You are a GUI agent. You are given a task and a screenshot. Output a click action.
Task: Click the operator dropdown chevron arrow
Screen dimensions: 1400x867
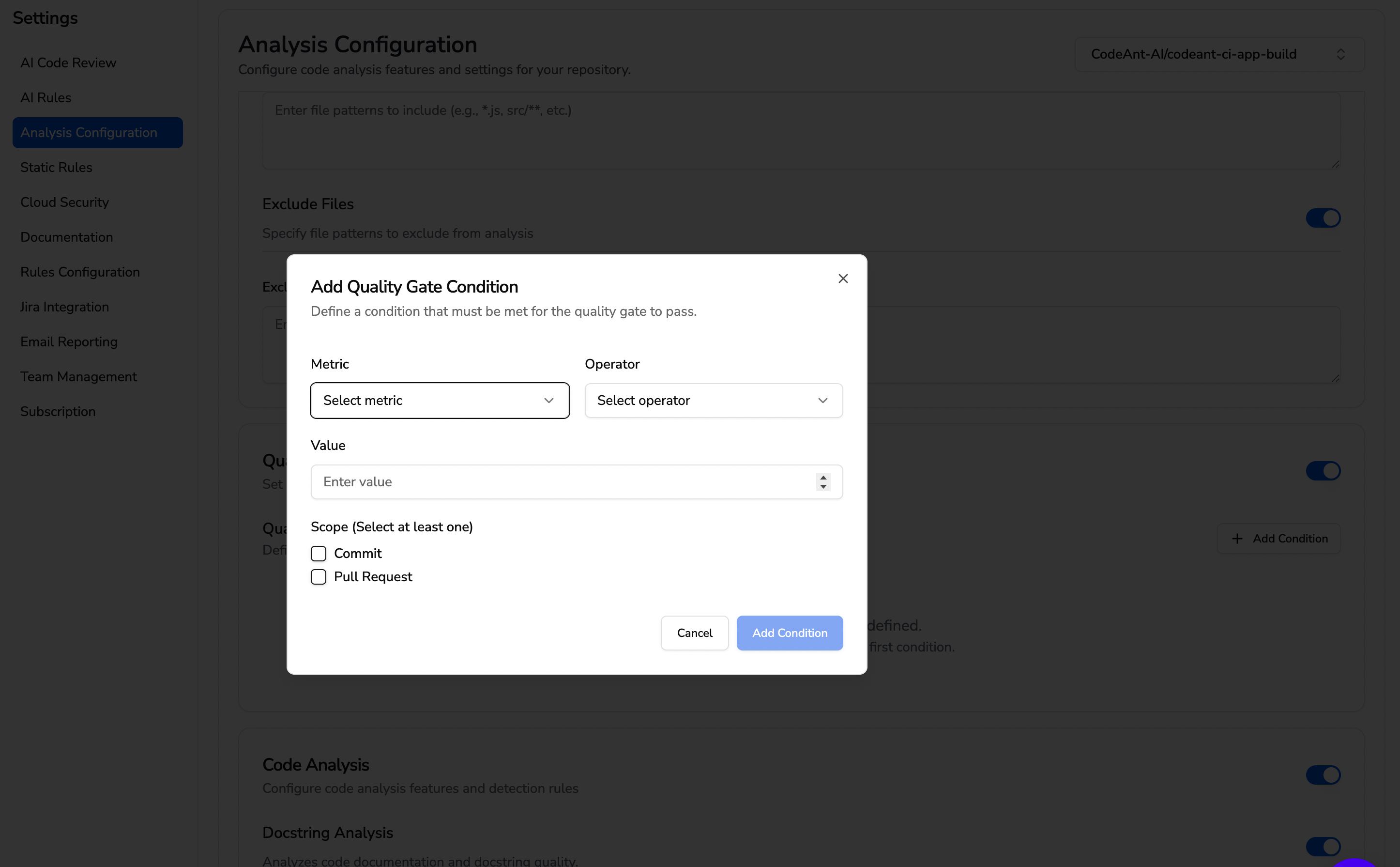[822, 400]
